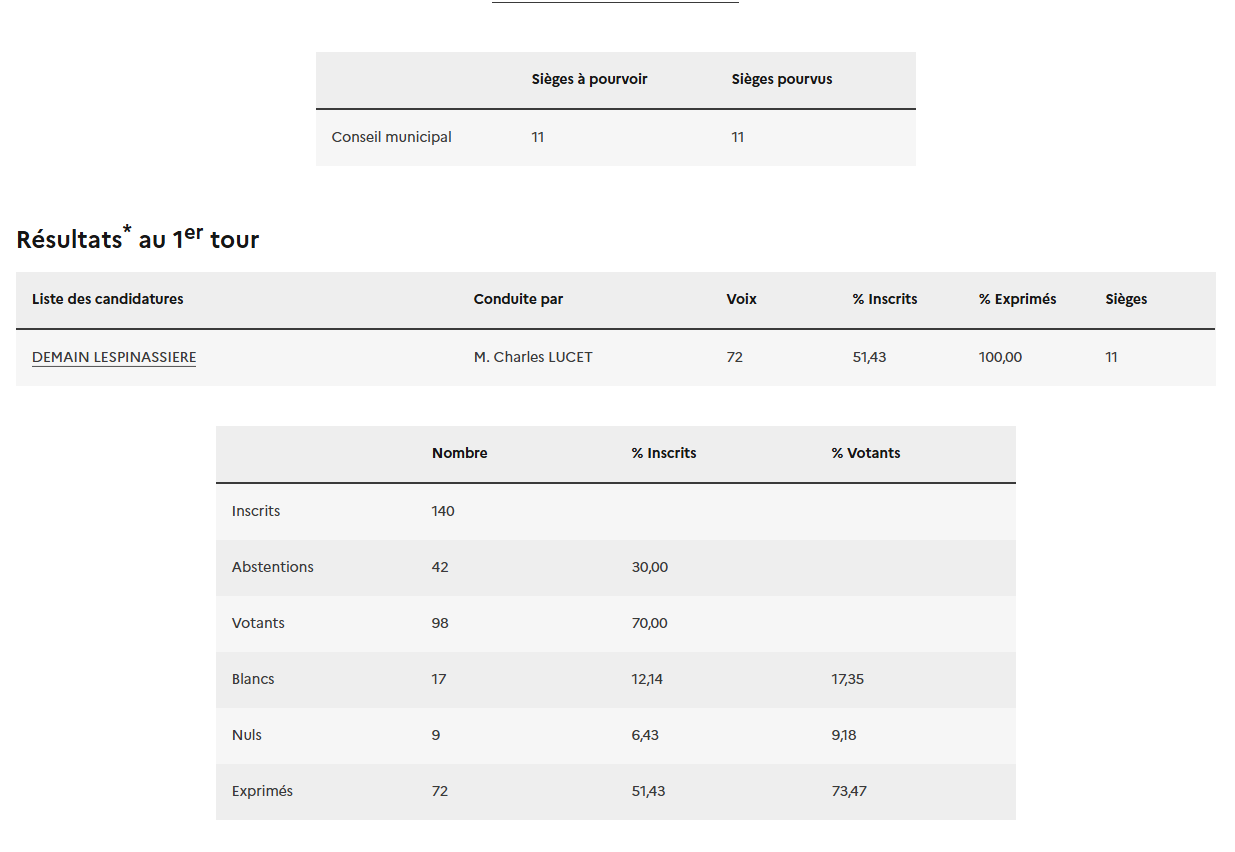1235x852 pixels.
Task: Click the Nuls row label
Action: click(x=247, y=735)
